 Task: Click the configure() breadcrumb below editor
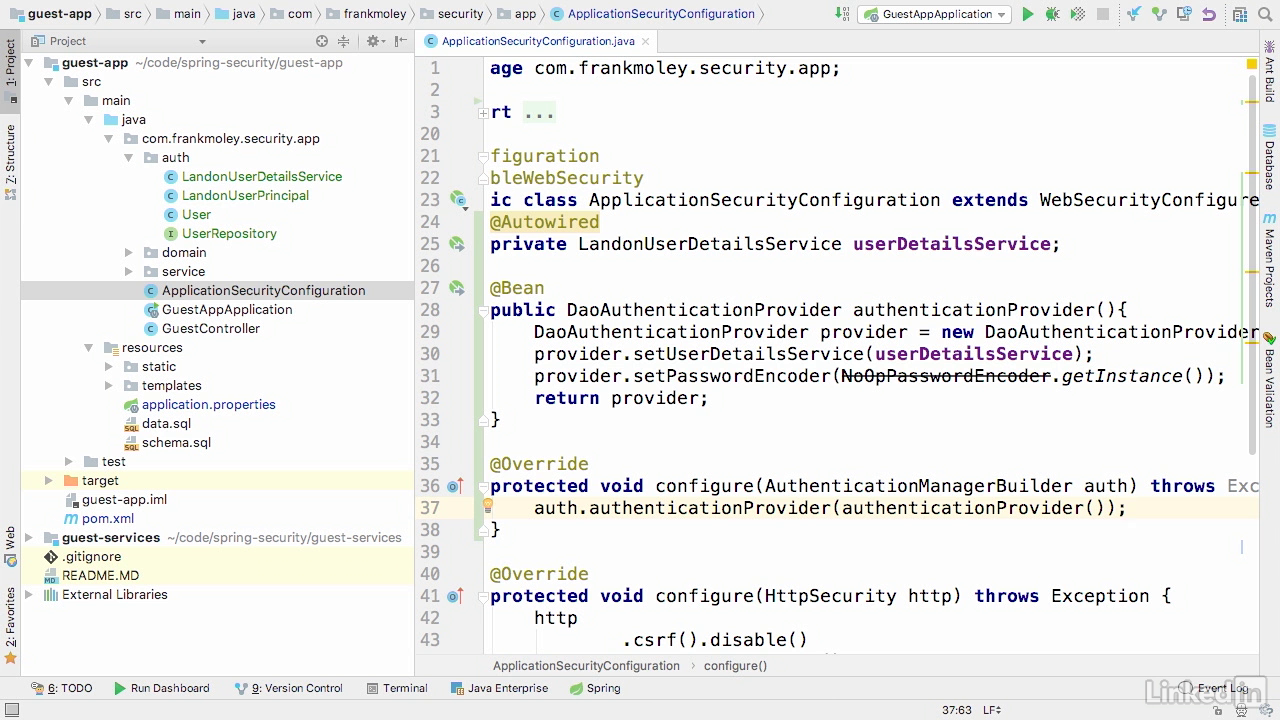735,666
